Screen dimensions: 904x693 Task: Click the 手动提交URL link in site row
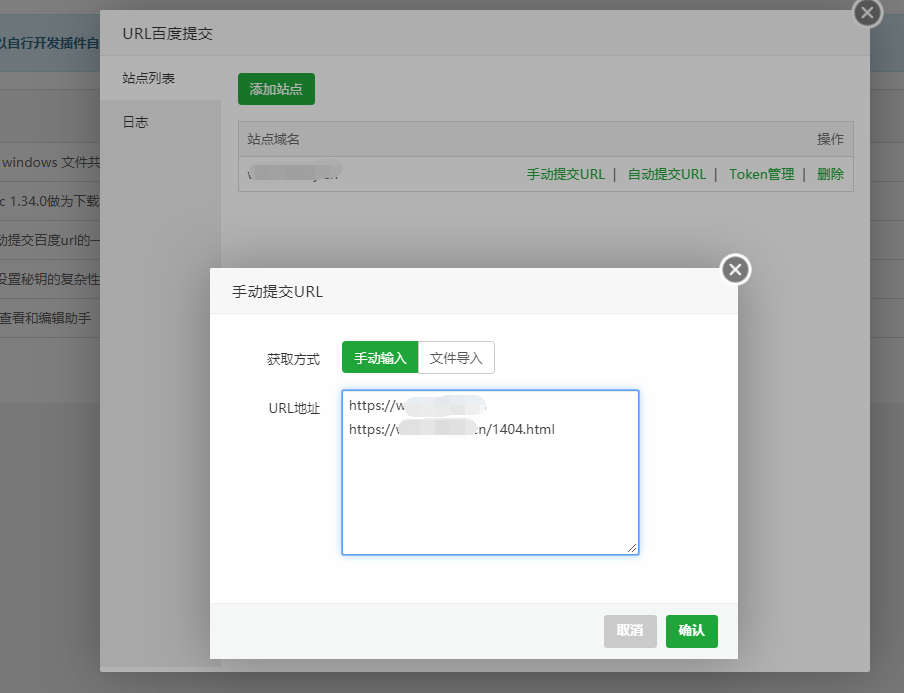pos(566,174)
